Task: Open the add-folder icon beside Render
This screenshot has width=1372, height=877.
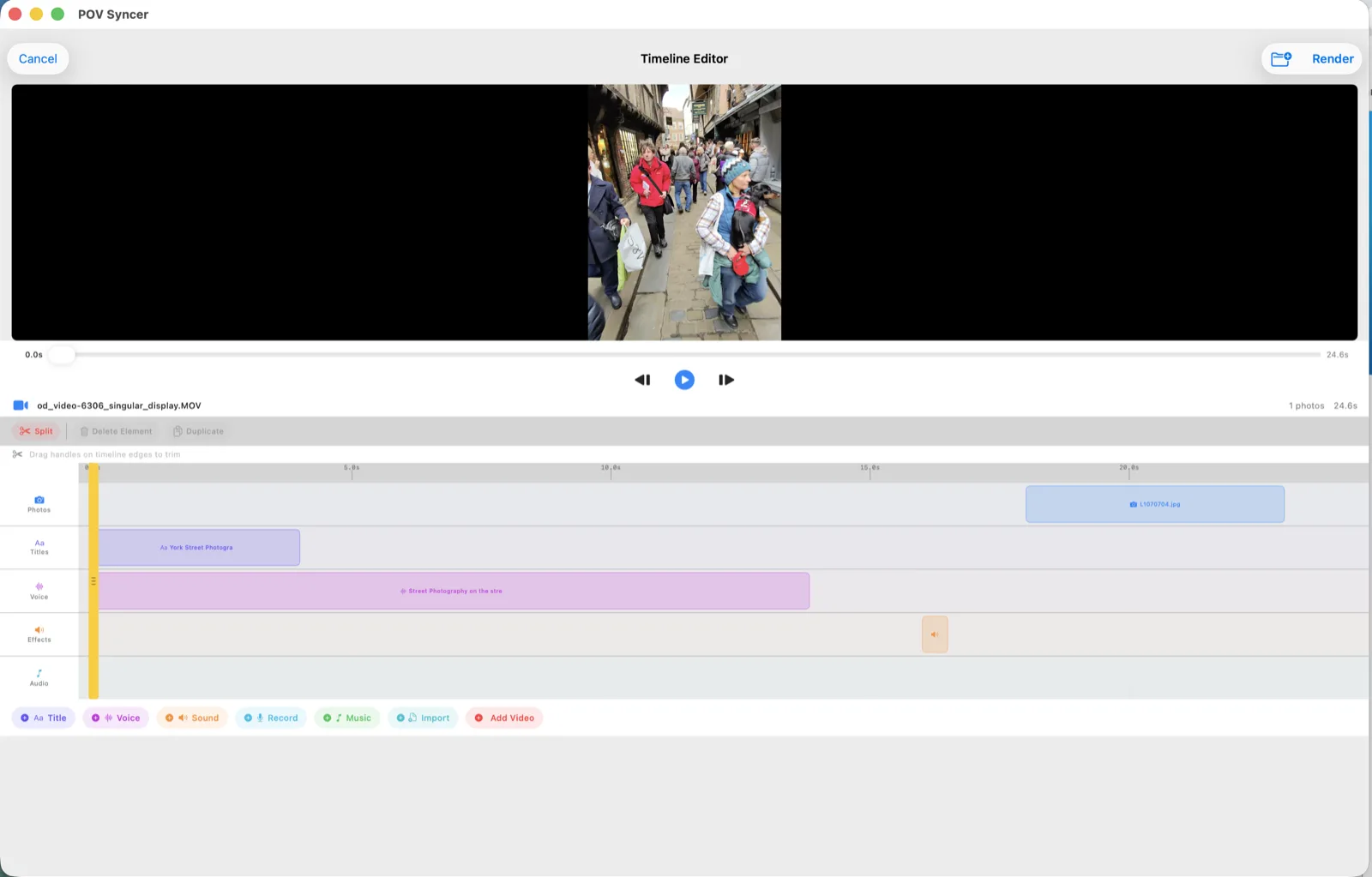Action: click(x=1281, y=58)
